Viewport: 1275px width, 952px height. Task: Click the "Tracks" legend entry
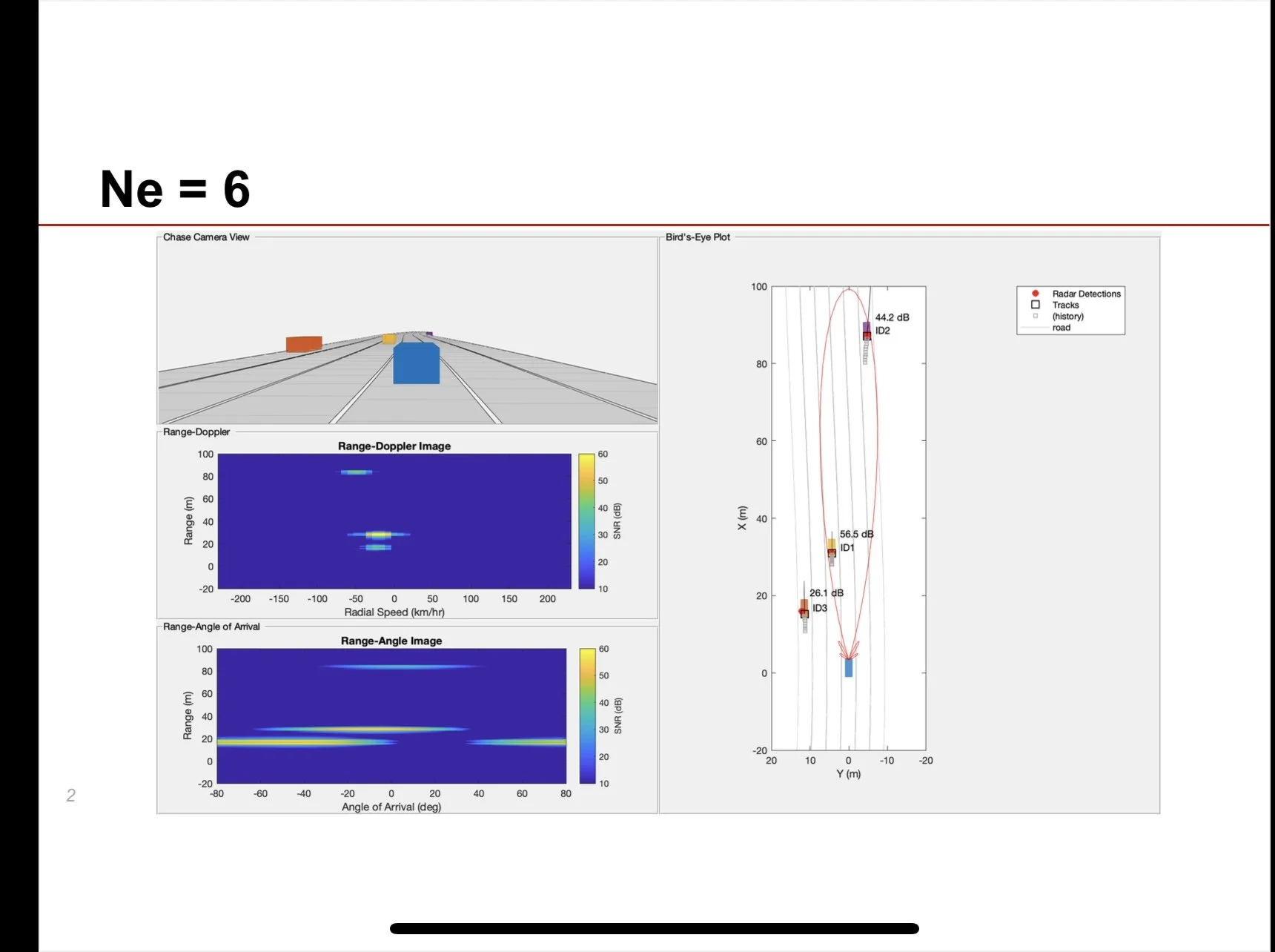(x=1056, y=305)
